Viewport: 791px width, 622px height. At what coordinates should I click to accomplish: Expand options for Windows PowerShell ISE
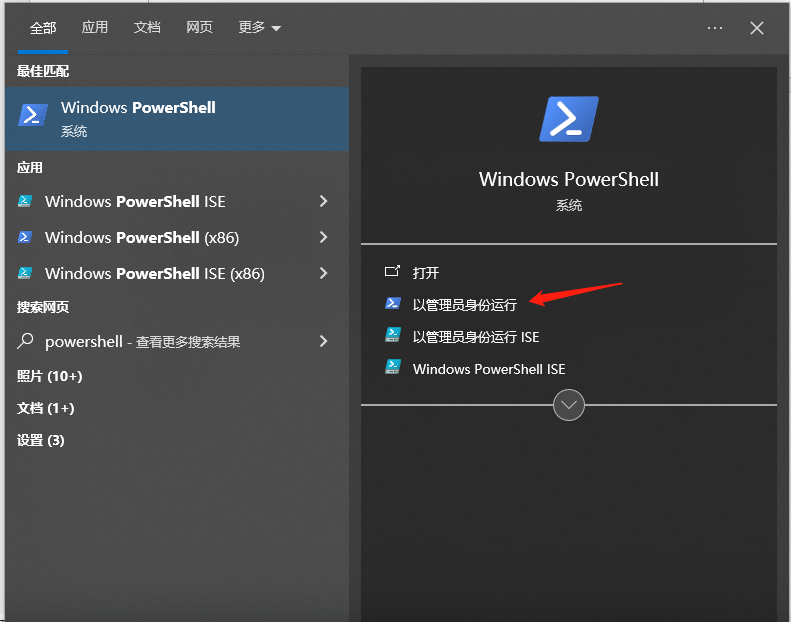324,201
